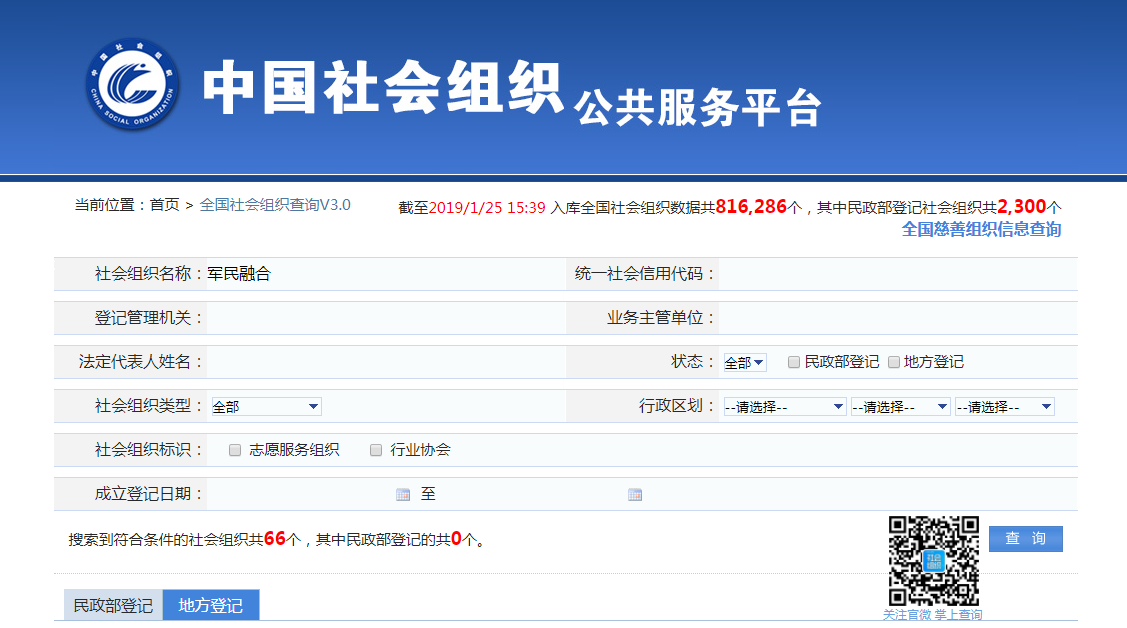Click the QR code image

click(934, 561)
